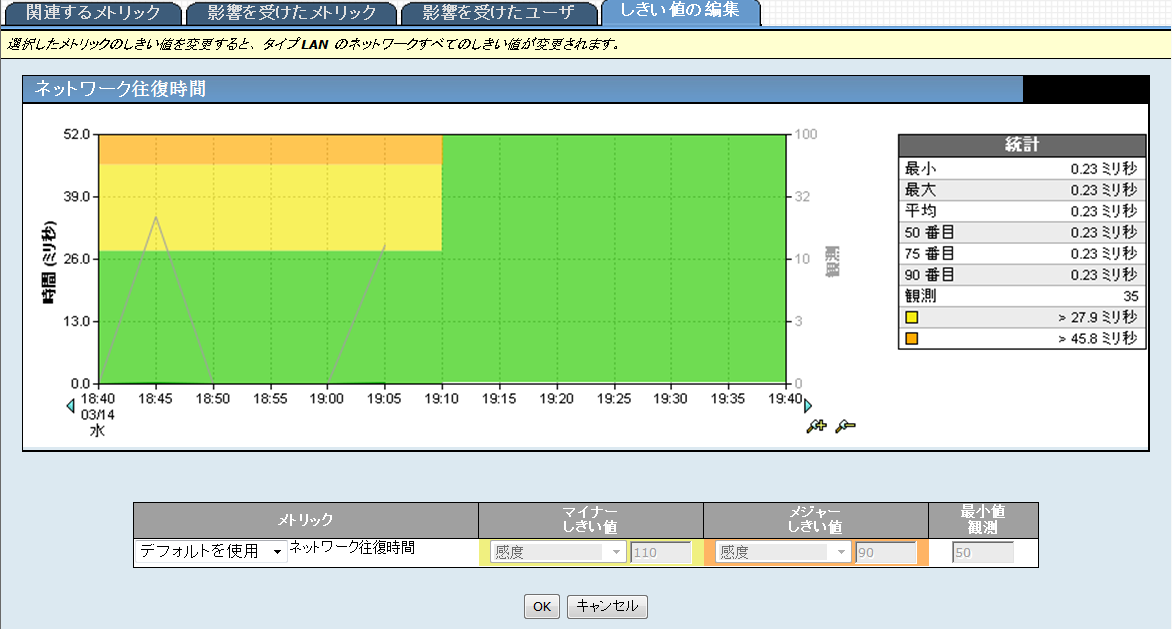Confirm with the OK button
Image resolution: width=1172 pixels, height=629 pixels.
pos(542,607)
